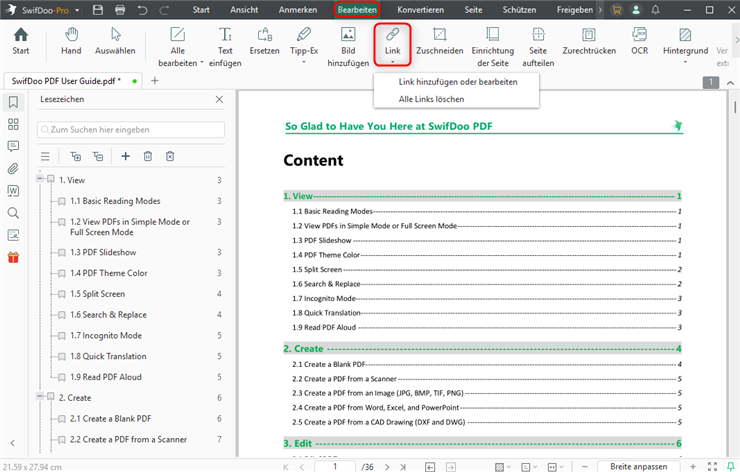Zoom out with minus button
The image size is (740, 472).
[584, 466]
